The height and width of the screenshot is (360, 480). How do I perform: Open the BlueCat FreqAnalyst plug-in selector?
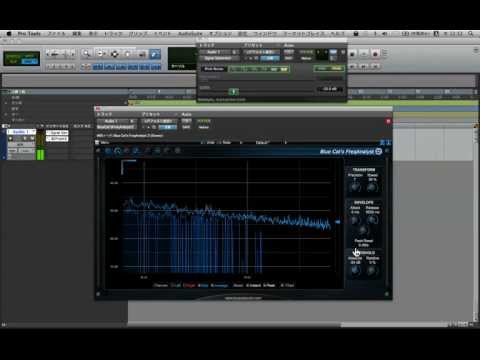pos(116,127)
